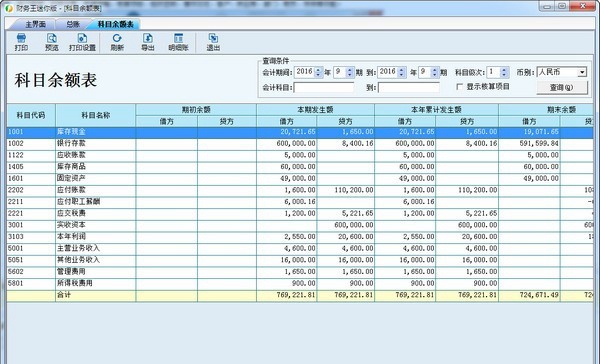Click the 期初余额 column header
Screen dimensions: 600x364
(196, 109)
